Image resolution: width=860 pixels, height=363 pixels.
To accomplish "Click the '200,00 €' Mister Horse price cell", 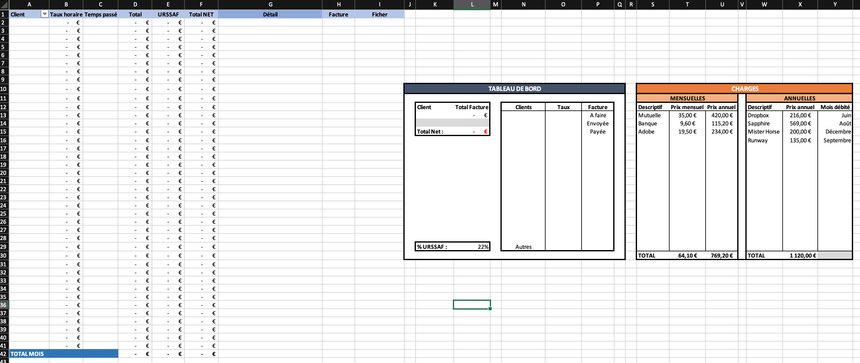I will [800, 132].
